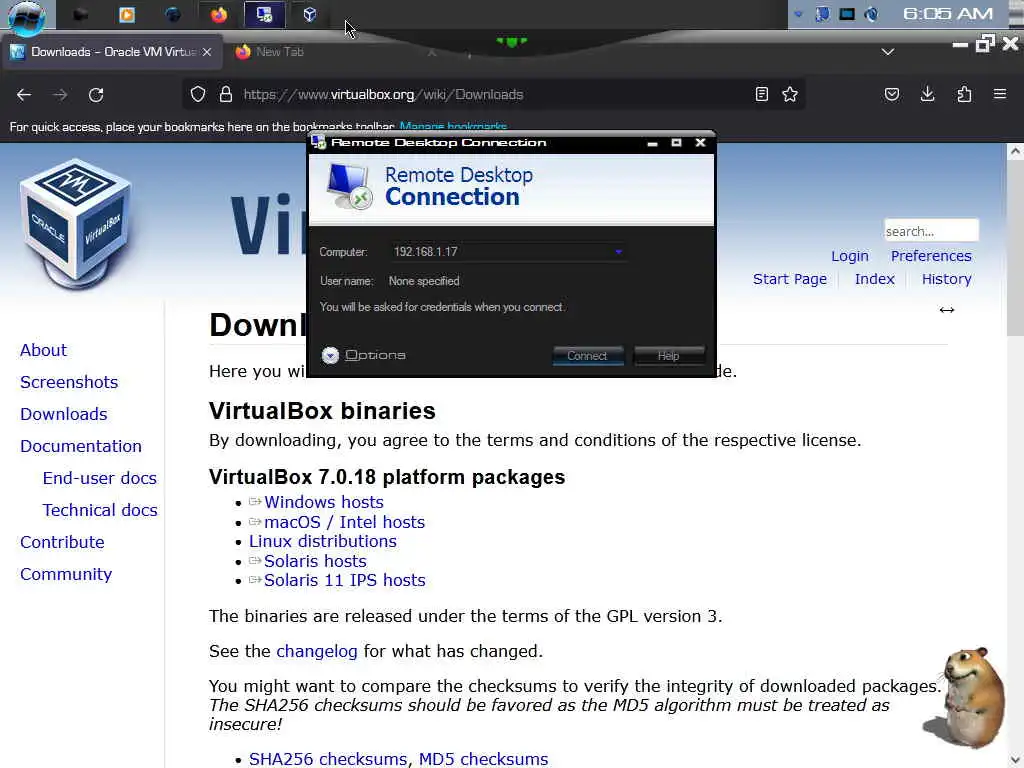
Task: Click the network icon in the system tray
Action: 823,14
